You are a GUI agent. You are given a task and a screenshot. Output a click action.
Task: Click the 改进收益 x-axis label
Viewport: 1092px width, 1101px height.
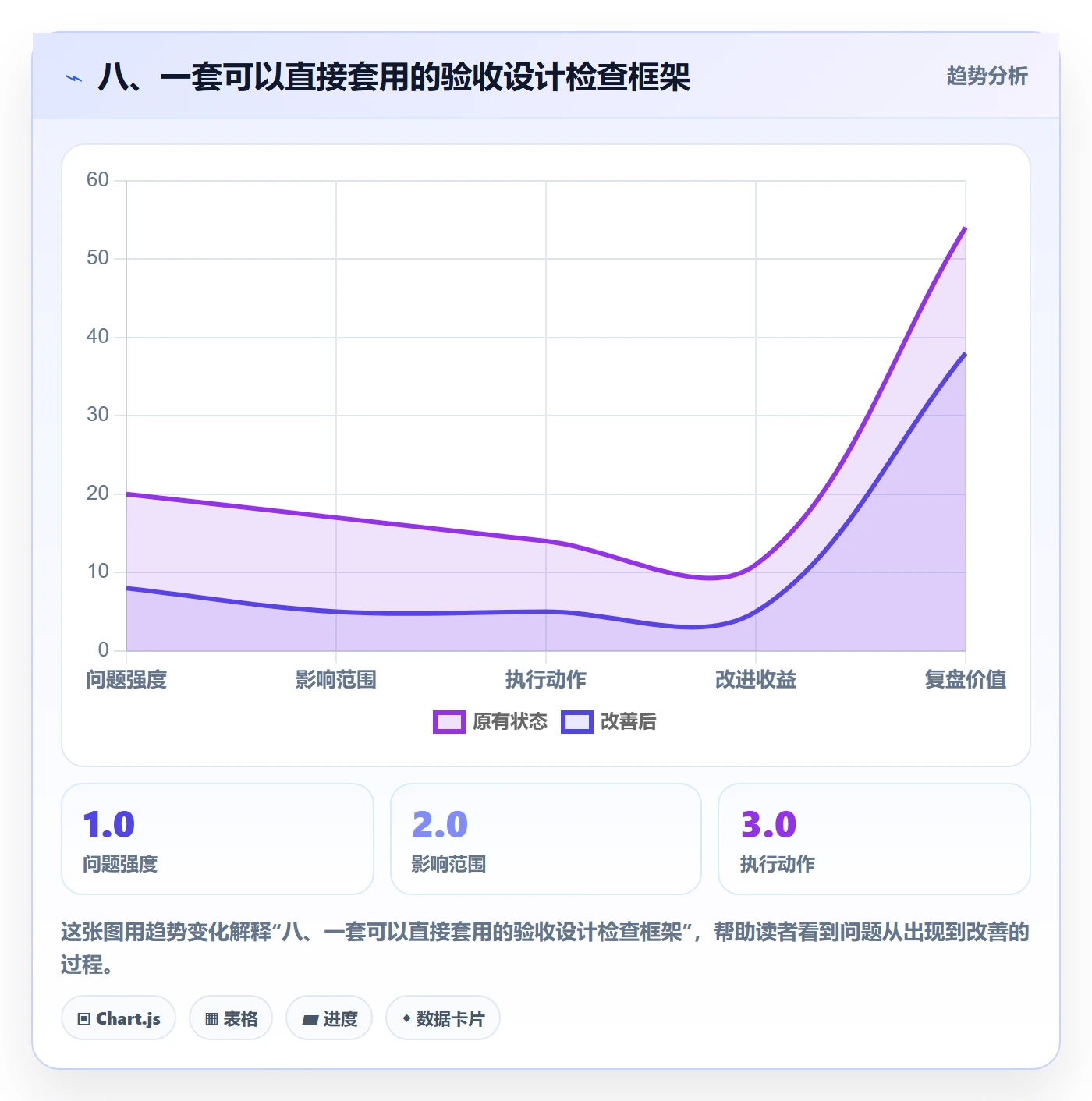(756, 680)
